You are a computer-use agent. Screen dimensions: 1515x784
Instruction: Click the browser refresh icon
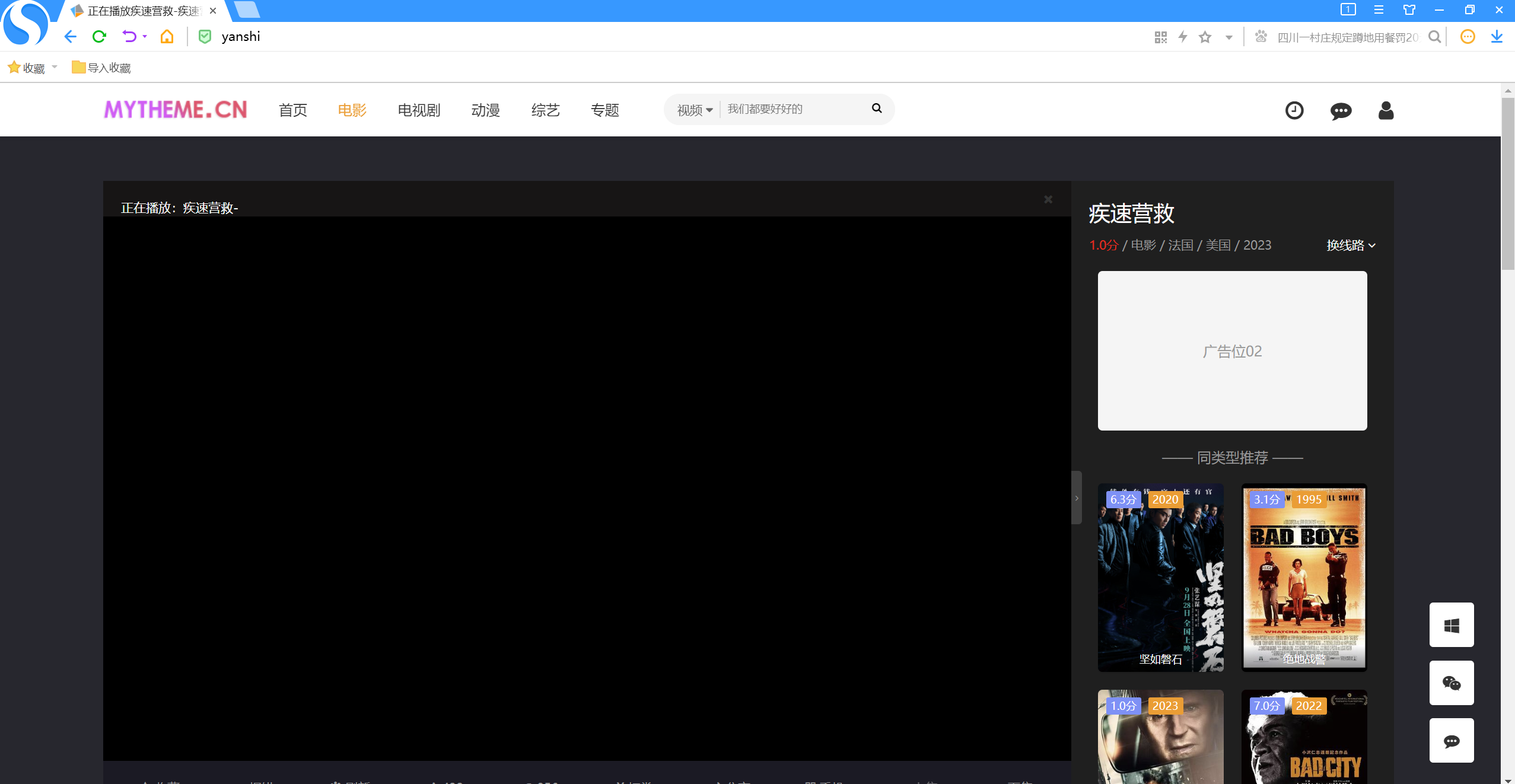pyautogui.click(x=99, y=37)
